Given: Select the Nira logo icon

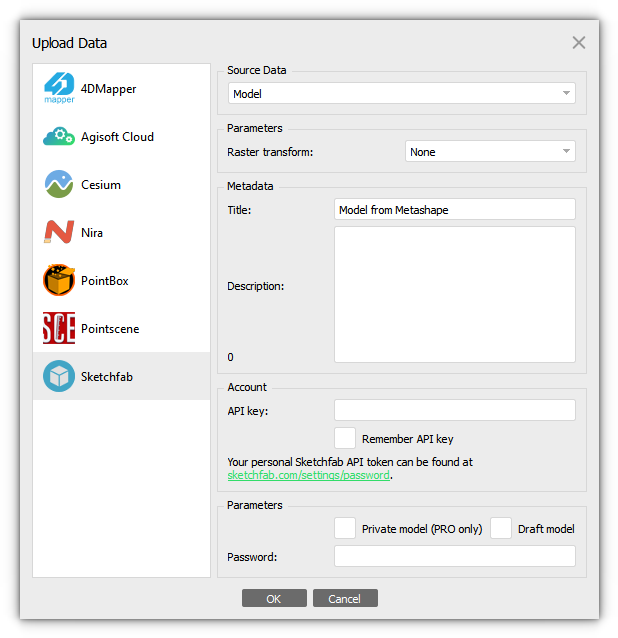Looking at the screenshot, I should [59, 232].
